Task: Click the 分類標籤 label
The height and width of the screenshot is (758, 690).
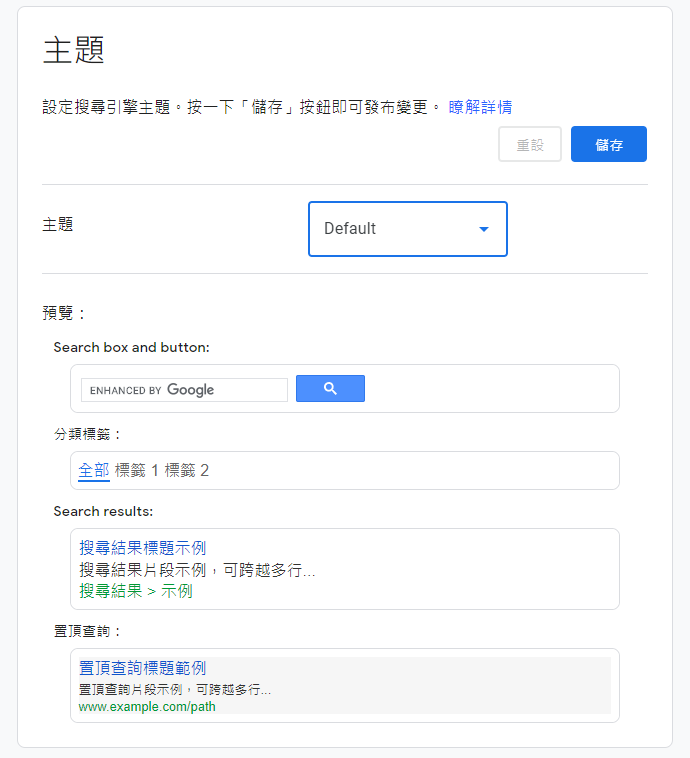Action: click(x=87, y=434)
